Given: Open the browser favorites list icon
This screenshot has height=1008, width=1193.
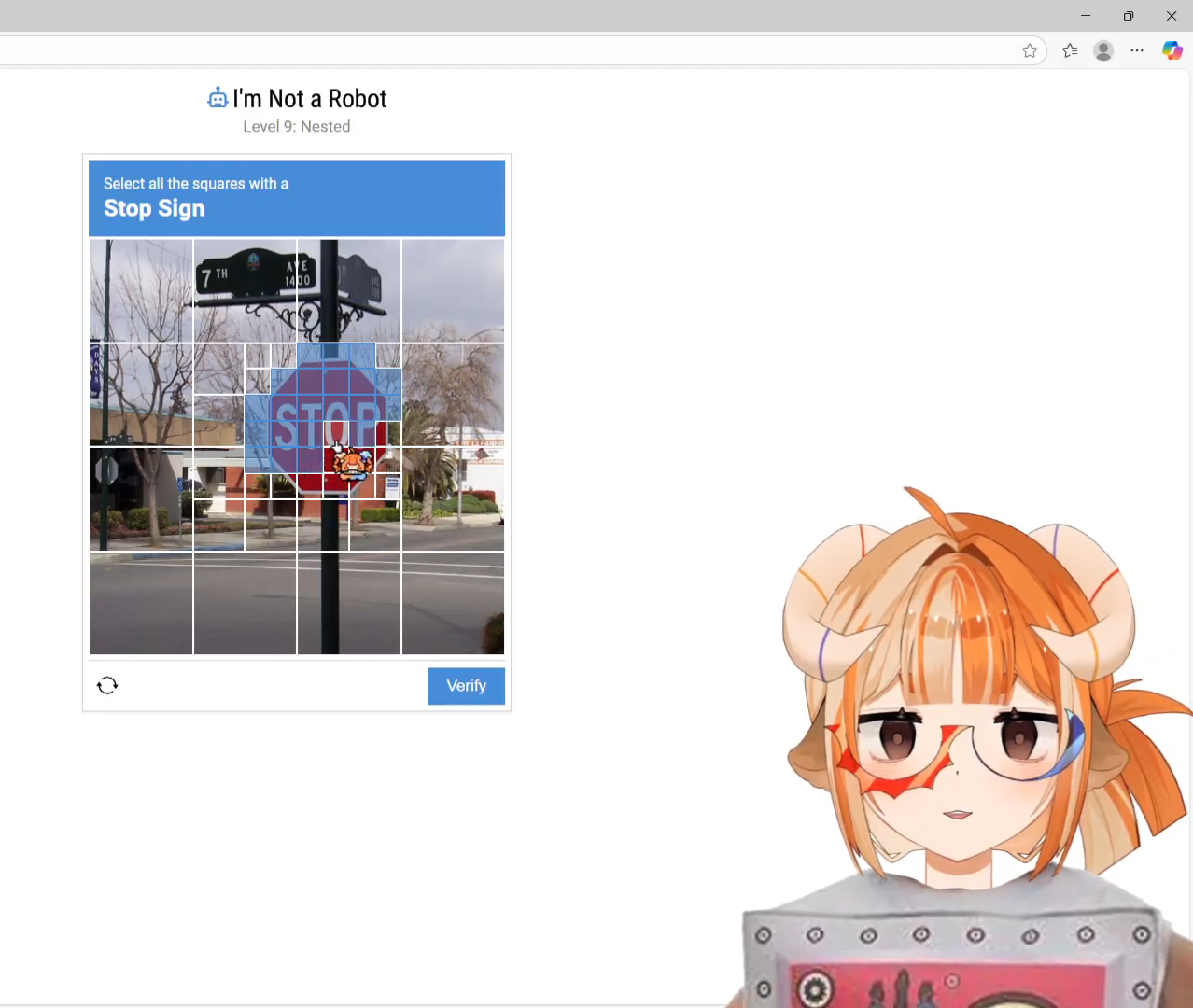Looking at the screenshot, I should tap(1070, 50).
